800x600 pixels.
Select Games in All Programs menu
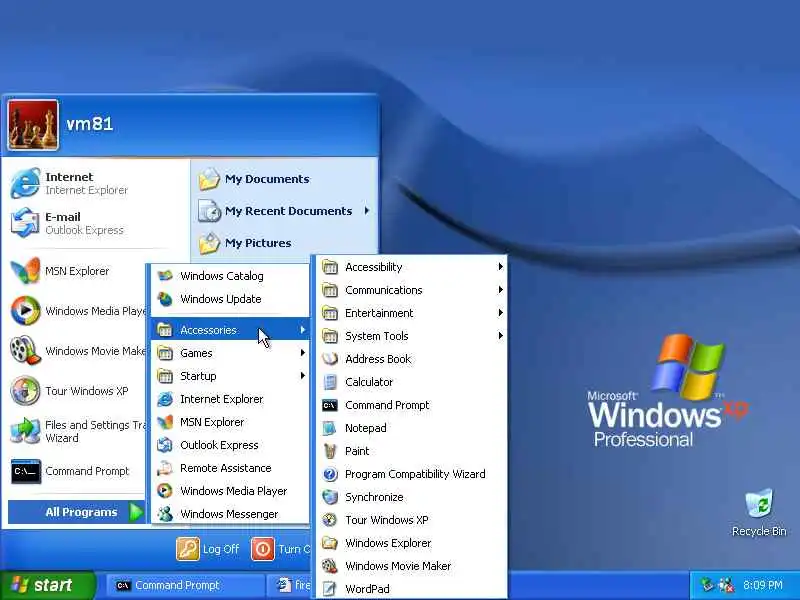(x=230, y=353)
